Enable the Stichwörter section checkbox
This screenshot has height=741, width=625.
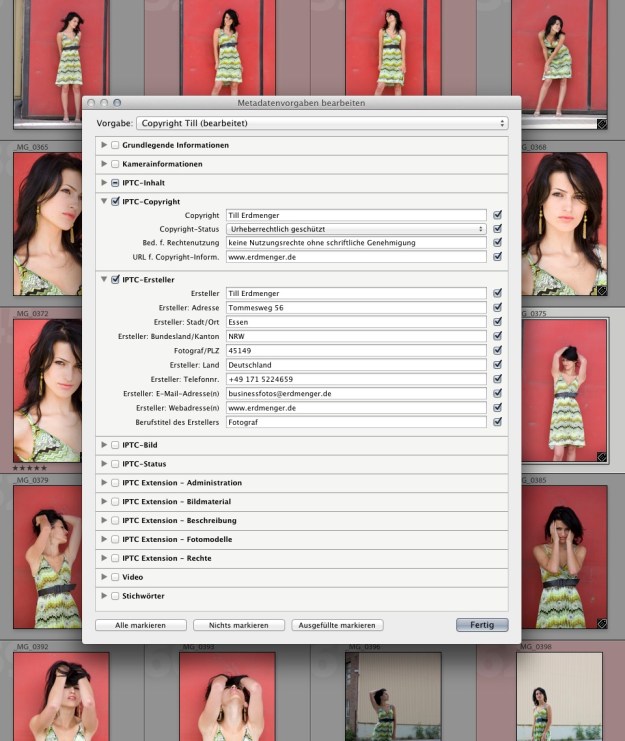[115, 596]
